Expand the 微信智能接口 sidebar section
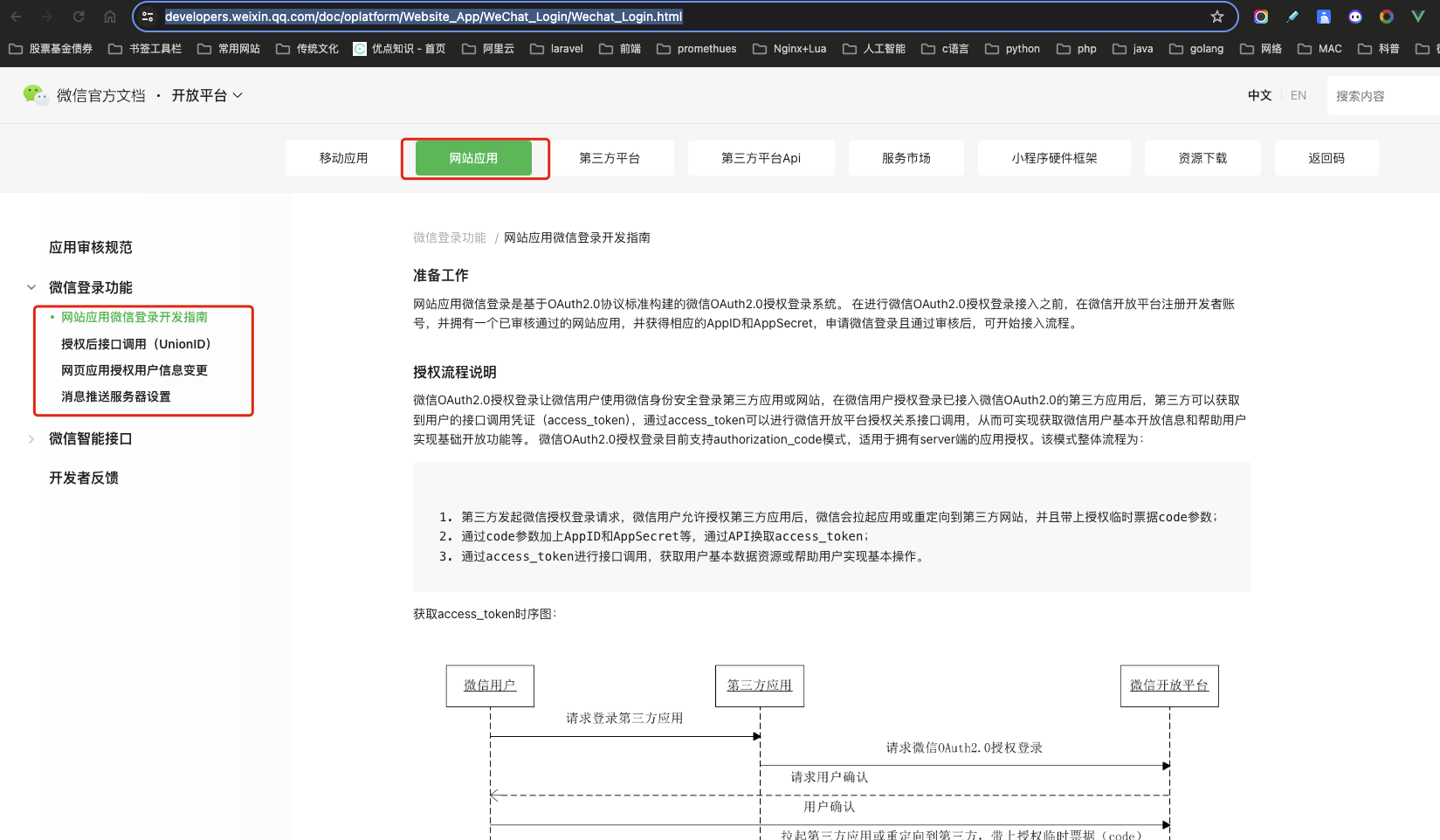1440x840 pixels. click(31, 438)
